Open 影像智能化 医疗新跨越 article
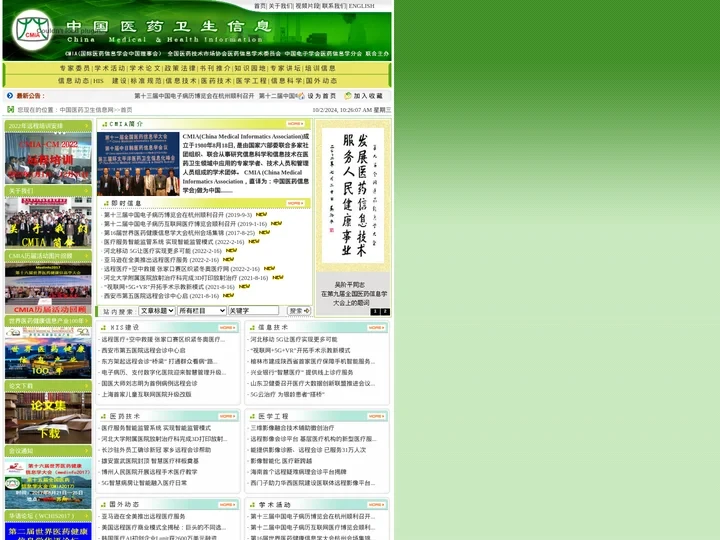The height and width of the screenshot is (540, 720). [x=281, y=461]
